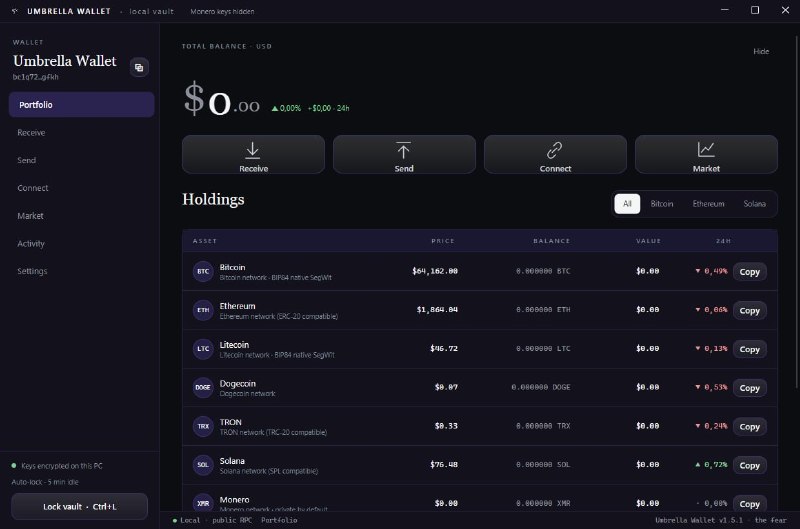Click Bitcoin's 0.49% 24h change

point(711,271)
